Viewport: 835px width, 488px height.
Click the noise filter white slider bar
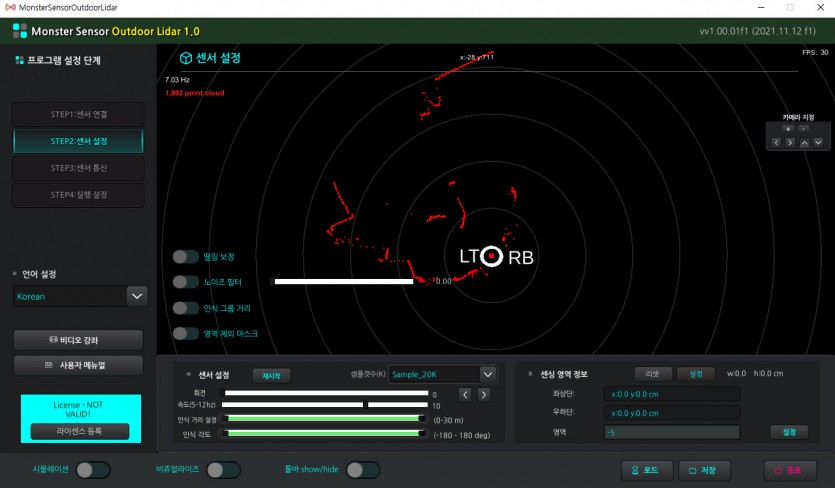(x=343, y=281)
